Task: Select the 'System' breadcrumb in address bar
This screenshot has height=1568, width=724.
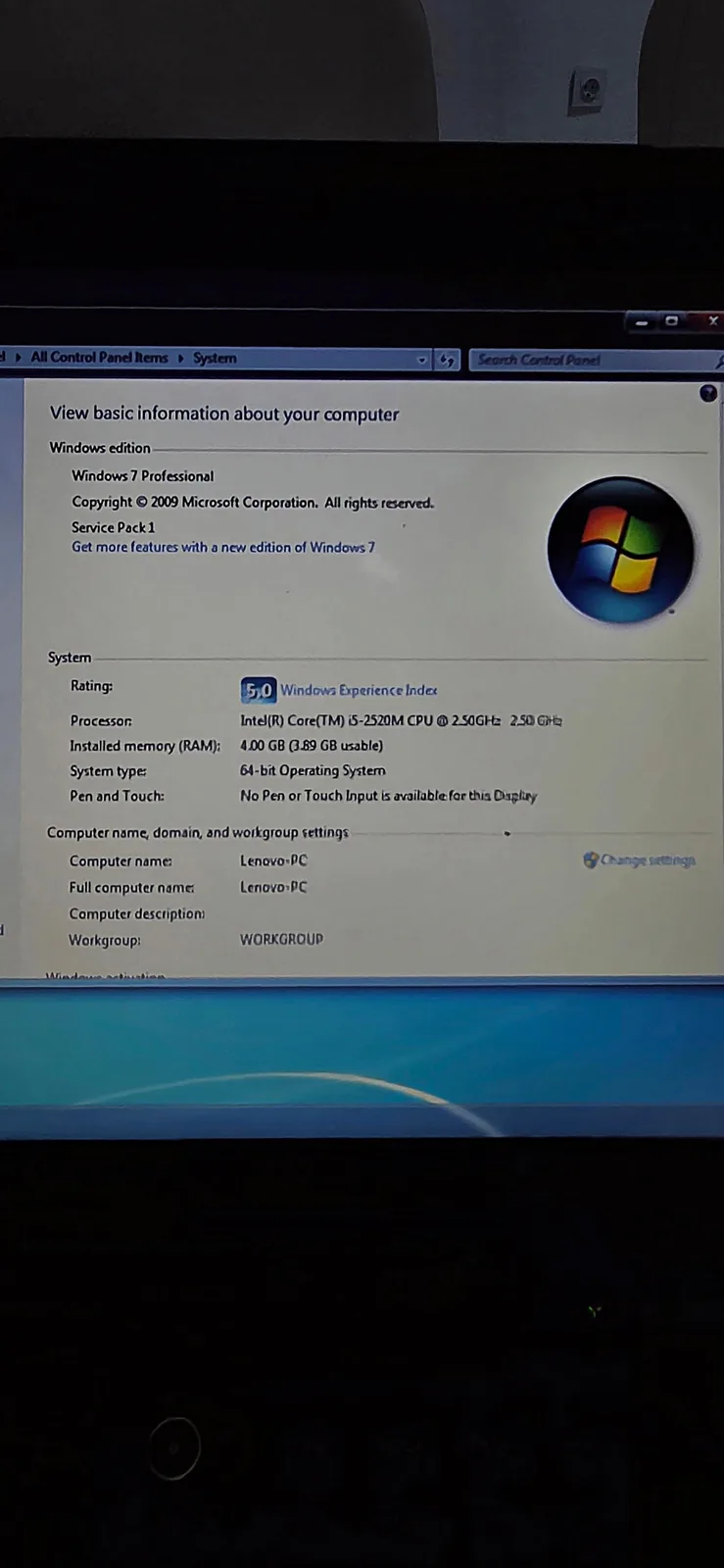Action: pos(215,358)
